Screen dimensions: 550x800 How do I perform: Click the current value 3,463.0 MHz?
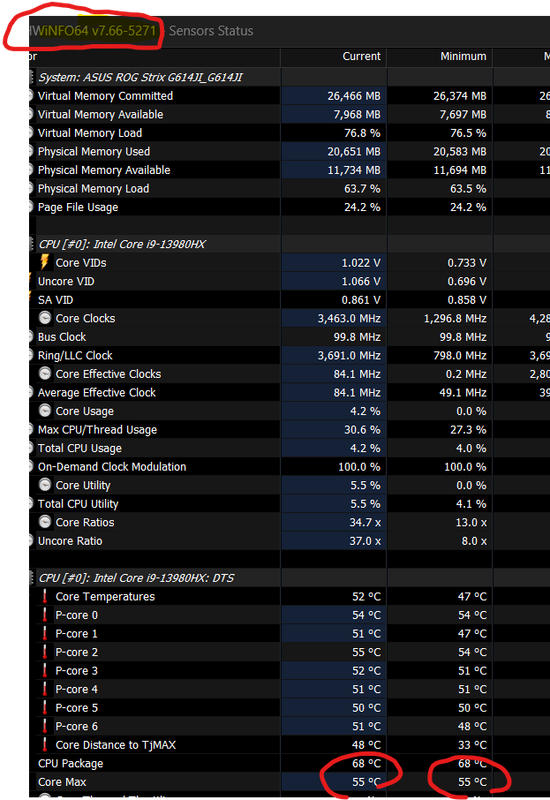click(349, 318)
